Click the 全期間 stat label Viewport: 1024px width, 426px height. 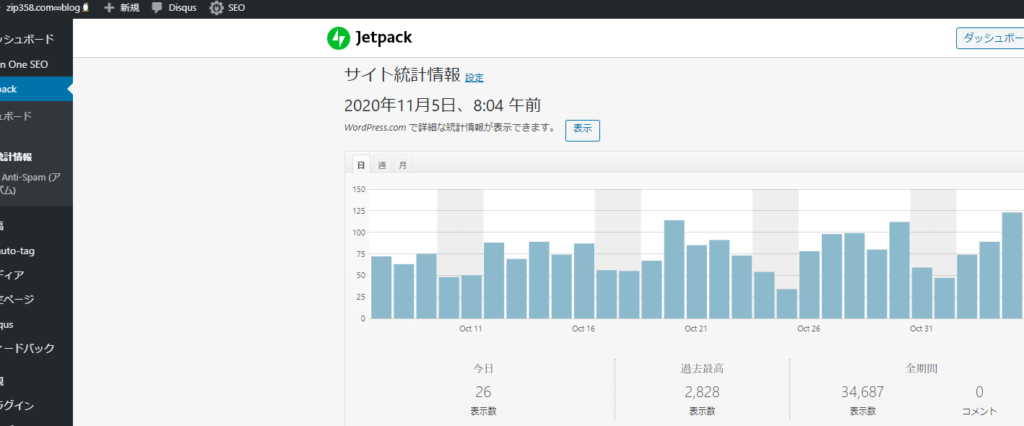click(921, 369)
